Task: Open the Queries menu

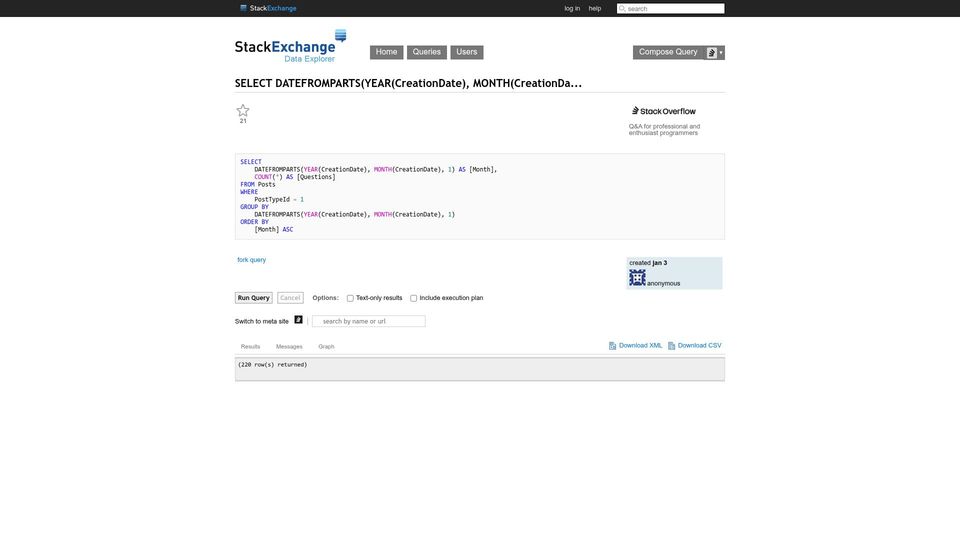Action: click(427, 52)
